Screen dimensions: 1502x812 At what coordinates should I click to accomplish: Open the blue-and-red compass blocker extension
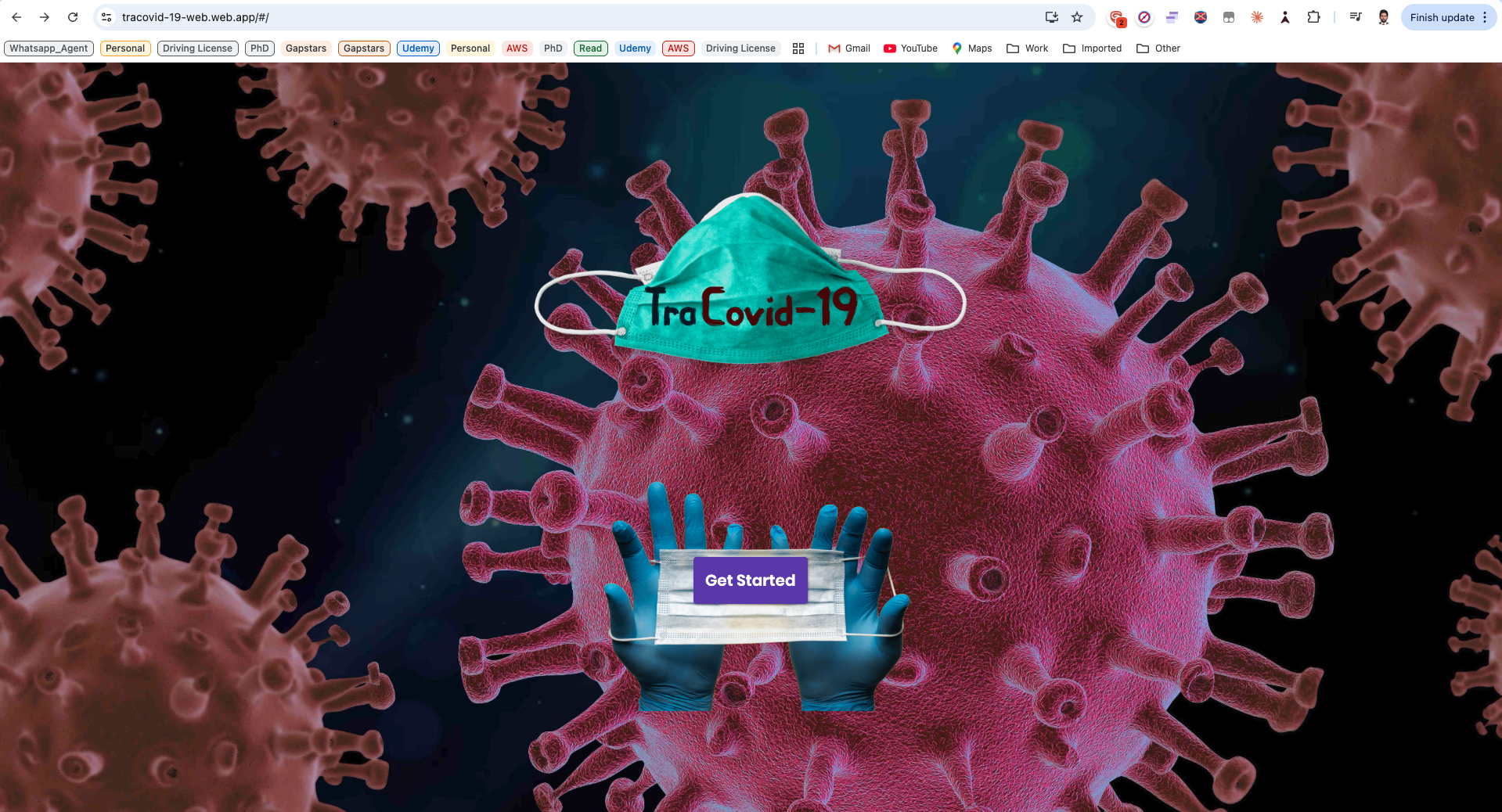1144,17
